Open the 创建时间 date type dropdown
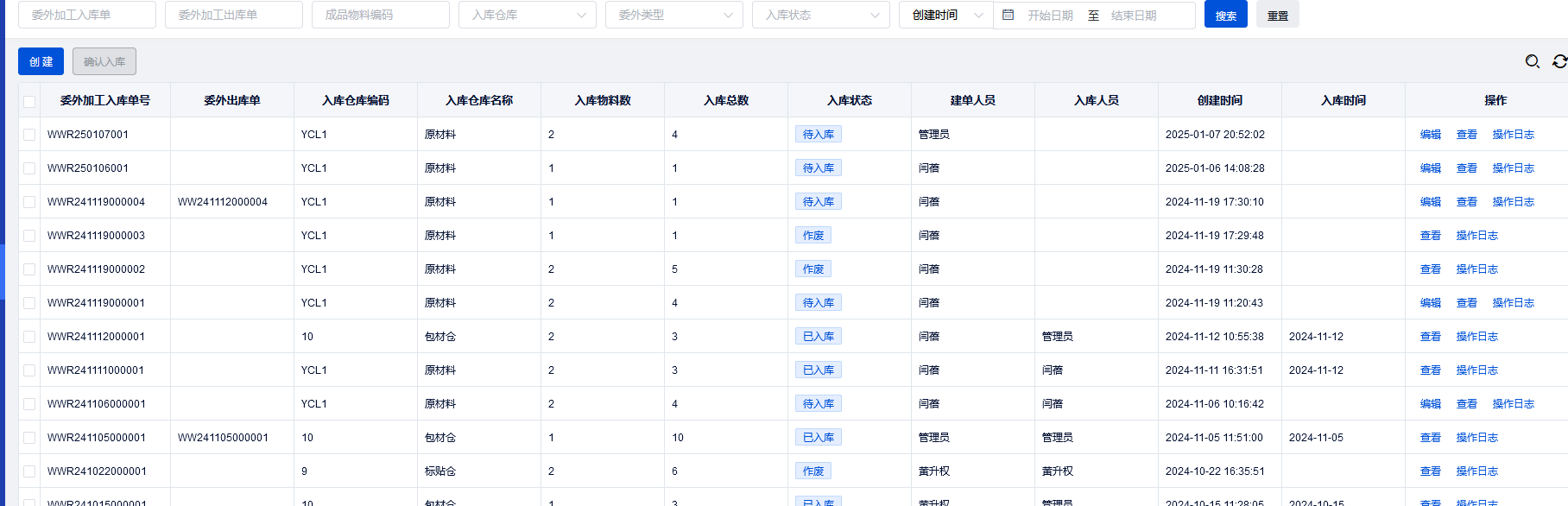Screen dimensions: 1568x506 click(x=946, y=15)
